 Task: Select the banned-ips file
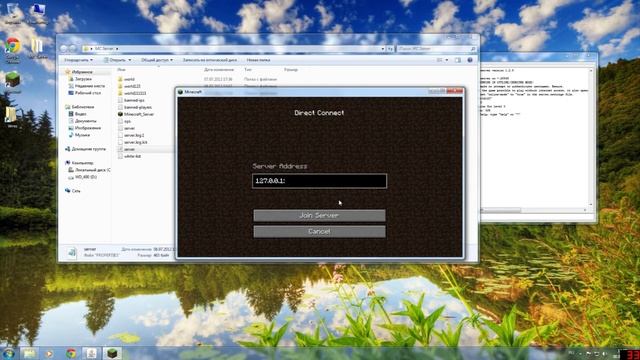coord(134,100)
